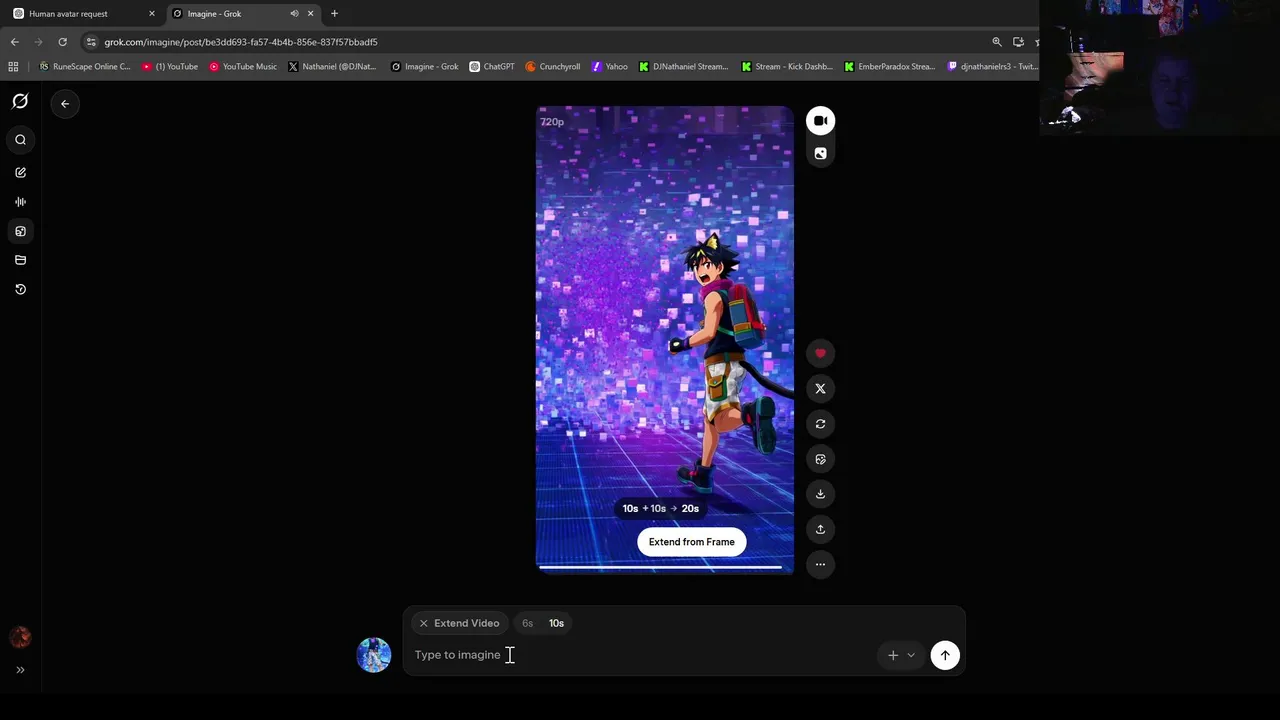Screen dimensions: 1280x720
Task: Focus the Type to imagine input
Action: 640,655
